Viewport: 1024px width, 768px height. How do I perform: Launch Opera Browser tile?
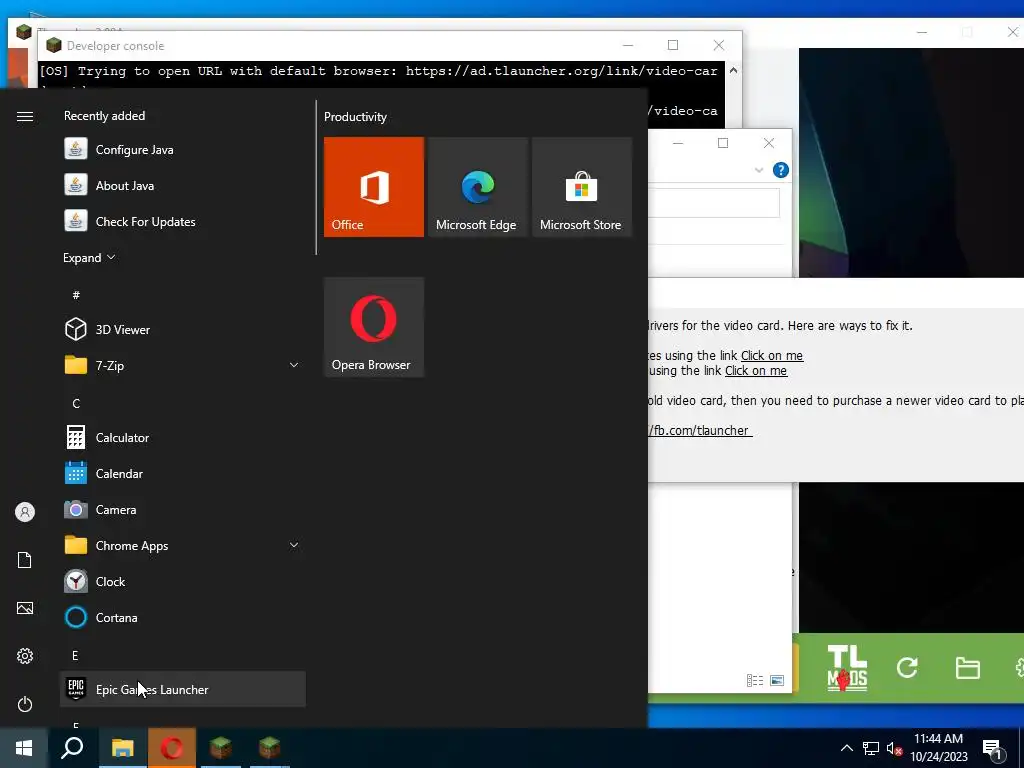coord(374,327)
